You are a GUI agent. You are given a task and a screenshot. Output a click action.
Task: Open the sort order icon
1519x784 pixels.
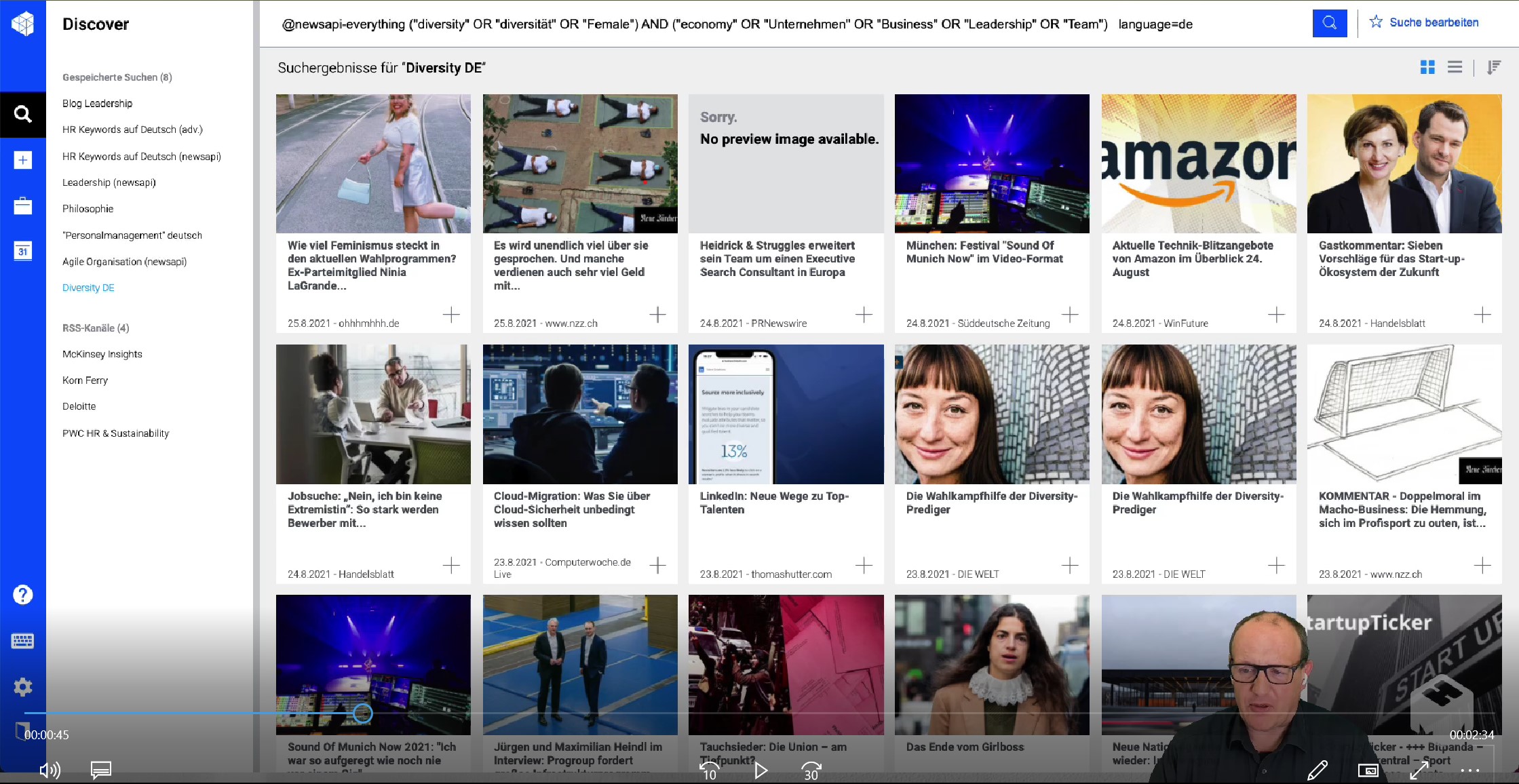[x=1493, y=67]
